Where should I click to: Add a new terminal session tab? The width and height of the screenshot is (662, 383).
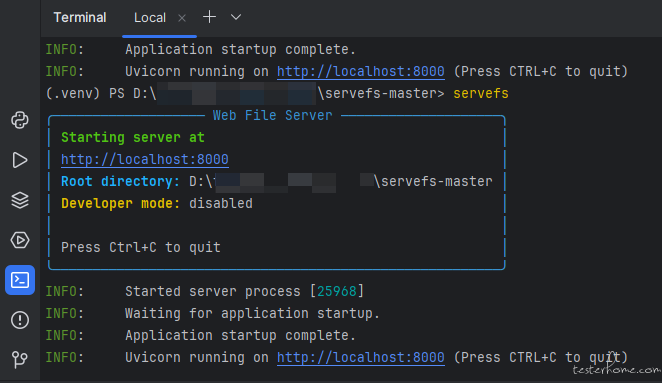pyautogui.click(x=209, y=17)
